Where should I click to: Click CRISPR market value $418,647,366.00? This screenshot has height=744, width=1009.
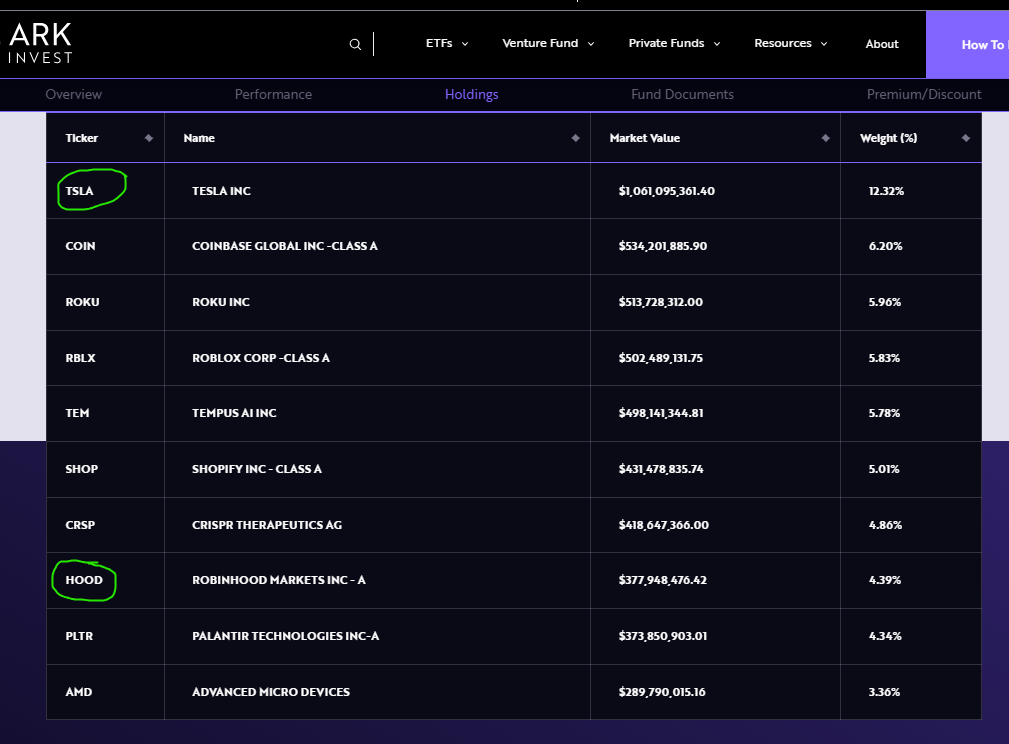pos(663,525)
